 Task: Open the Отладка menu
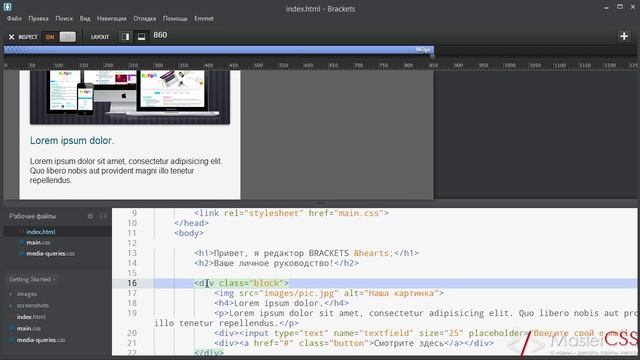click(144, 18)
